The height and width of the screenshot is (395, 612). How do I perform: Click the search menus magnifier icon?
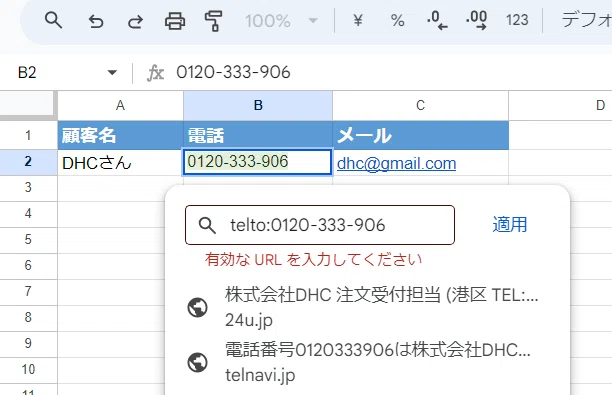tap(53, 20)
